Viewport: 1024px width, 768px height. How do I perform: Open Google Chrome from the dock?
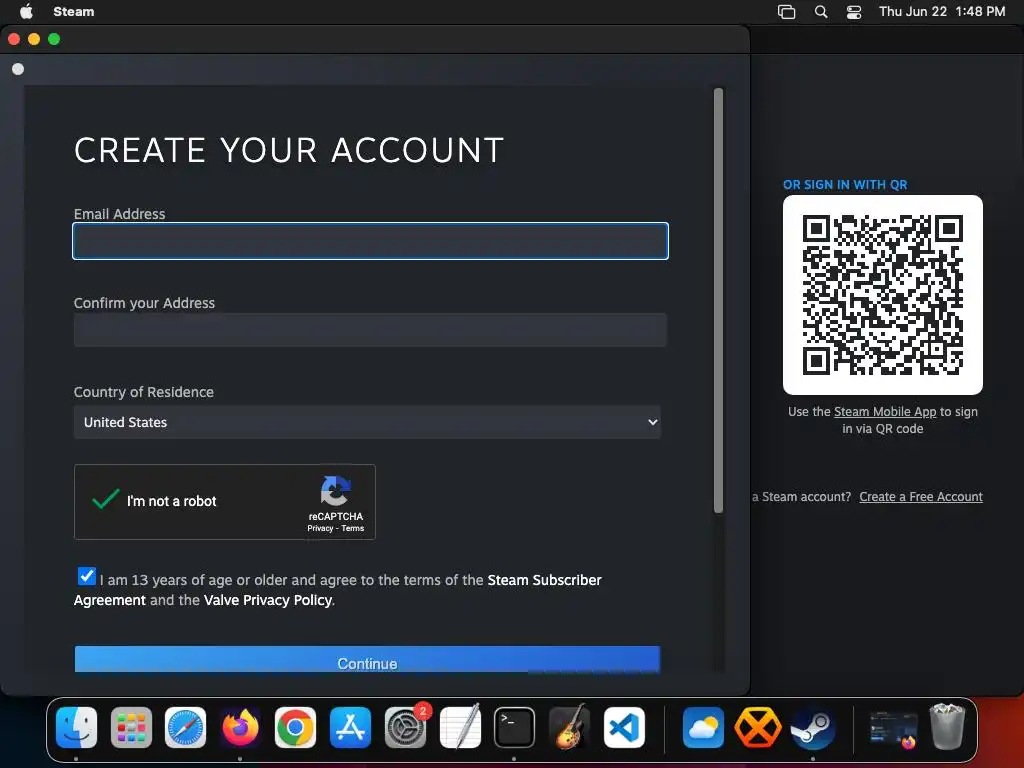295,727
